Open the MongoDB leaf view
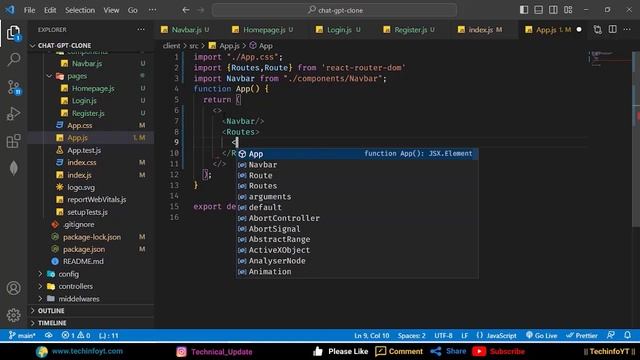The height and width of the screenshot is (360, 640). 13,168
